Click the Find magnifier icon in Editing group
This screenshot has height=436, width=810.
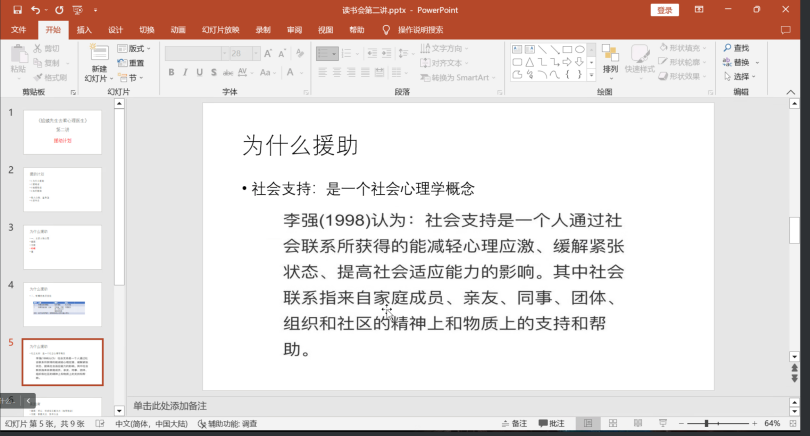click(x=726, y=47)
